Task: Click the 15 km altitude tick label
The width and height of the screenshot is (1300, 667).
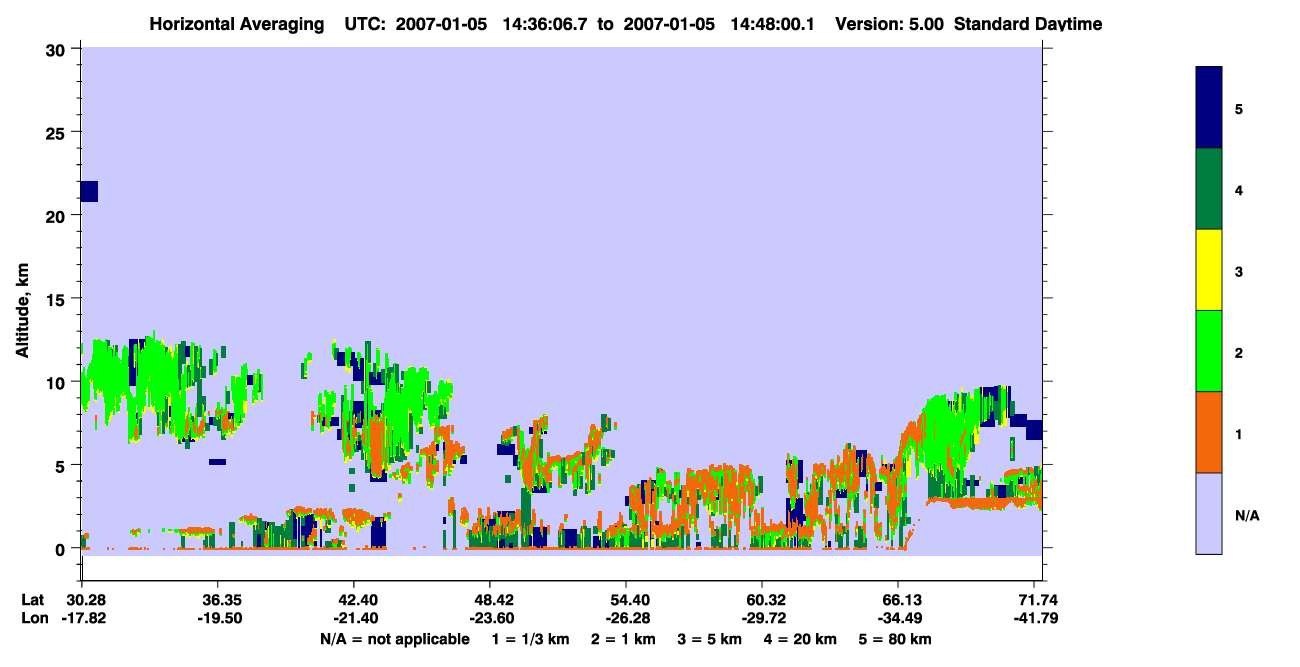Action: click(60, 299)
